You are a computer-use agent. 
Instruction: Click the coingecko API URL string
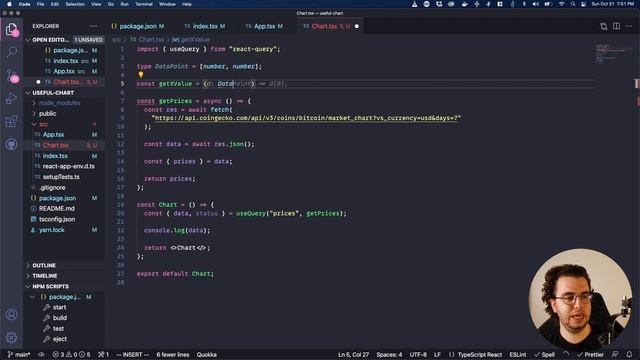coord(306,118)
